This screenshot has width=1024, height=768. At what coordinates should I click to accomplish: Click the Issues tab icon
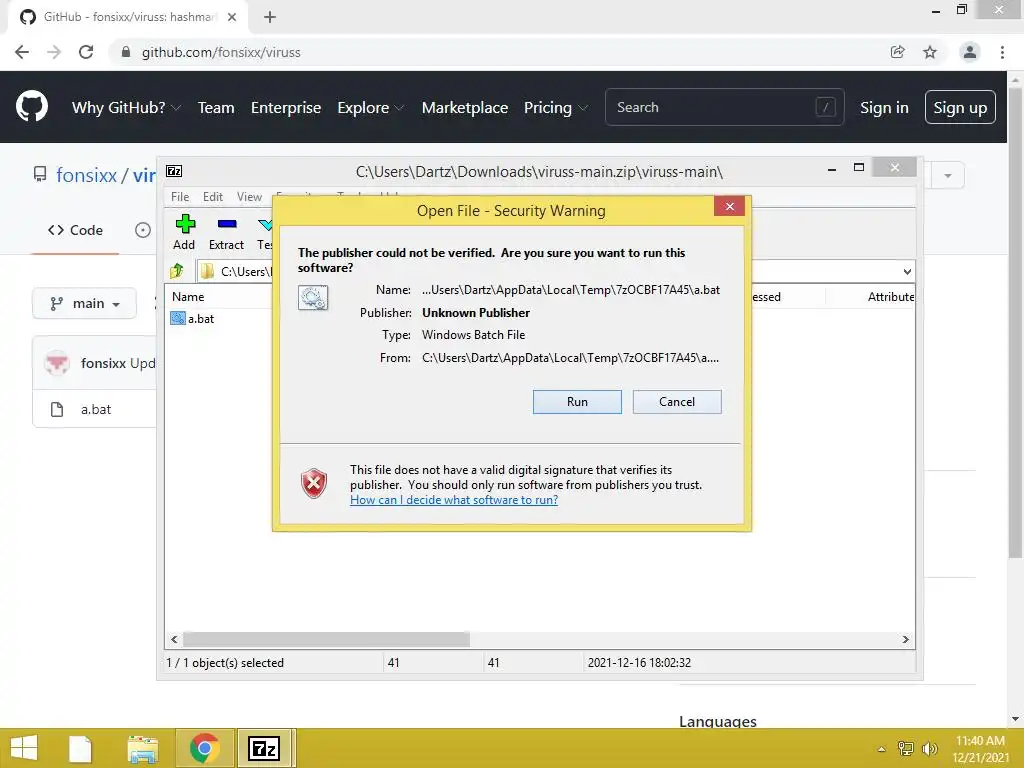point(142,230)
